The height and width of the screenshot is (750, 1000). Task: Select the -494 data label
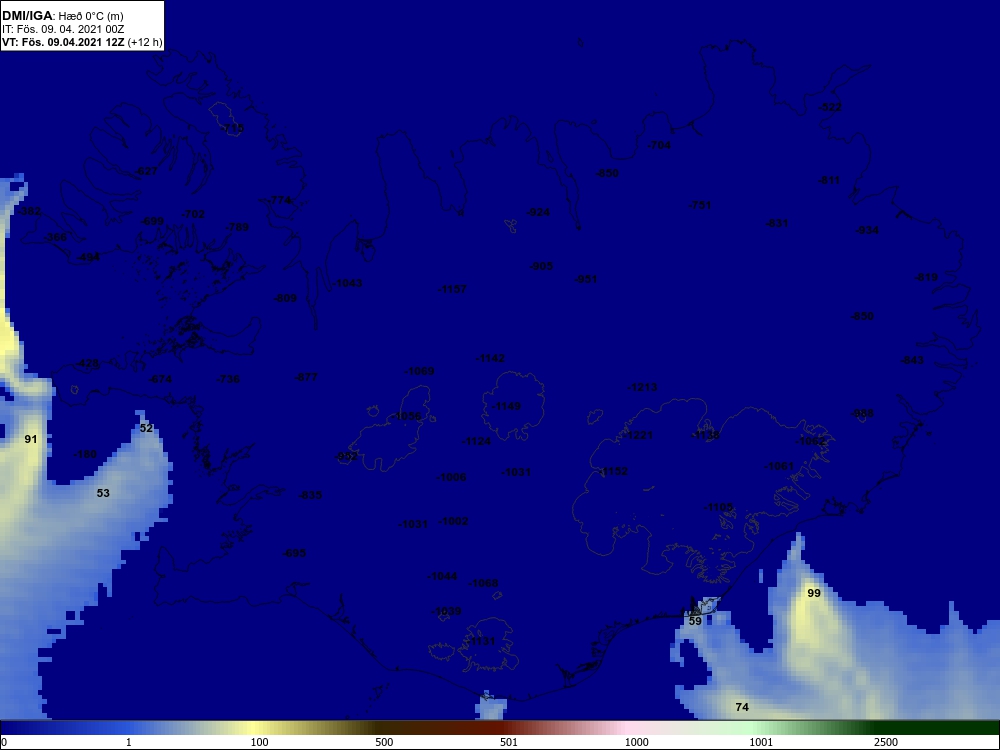click(88, 257)
